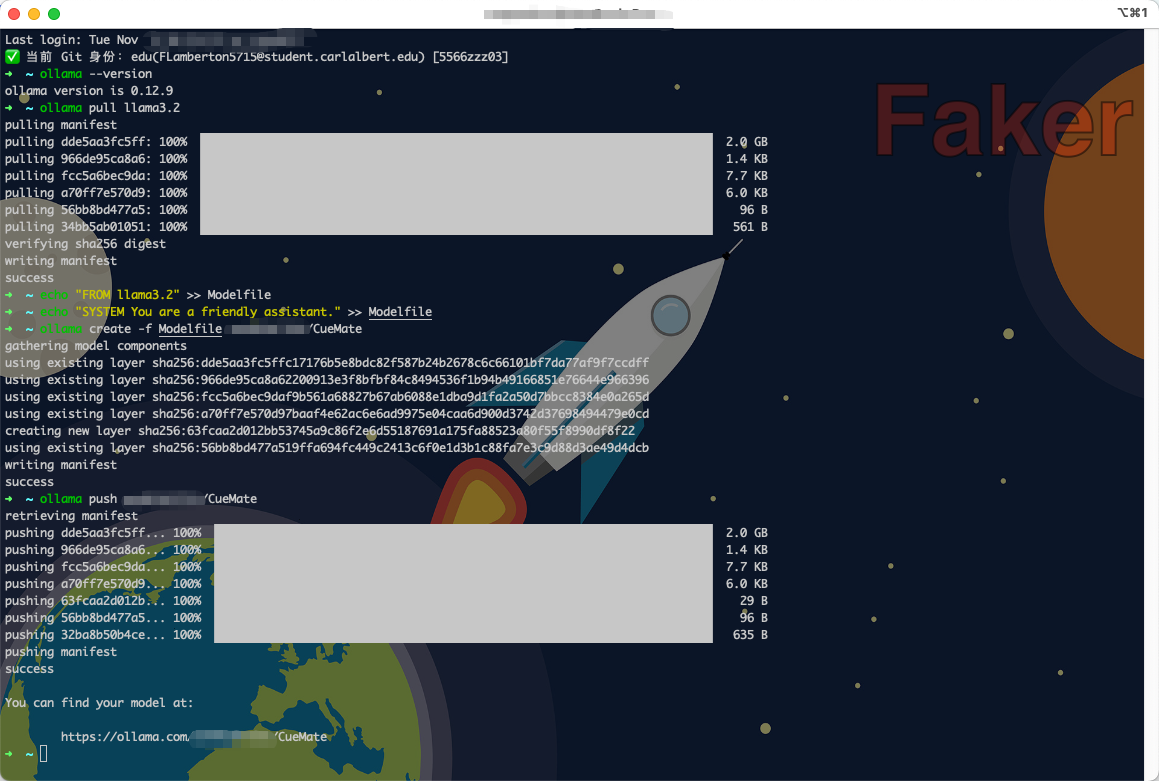Click the 'ollama pull llama3.2' command text
Screen dimensions: 1159x781
tap(110, 108)
